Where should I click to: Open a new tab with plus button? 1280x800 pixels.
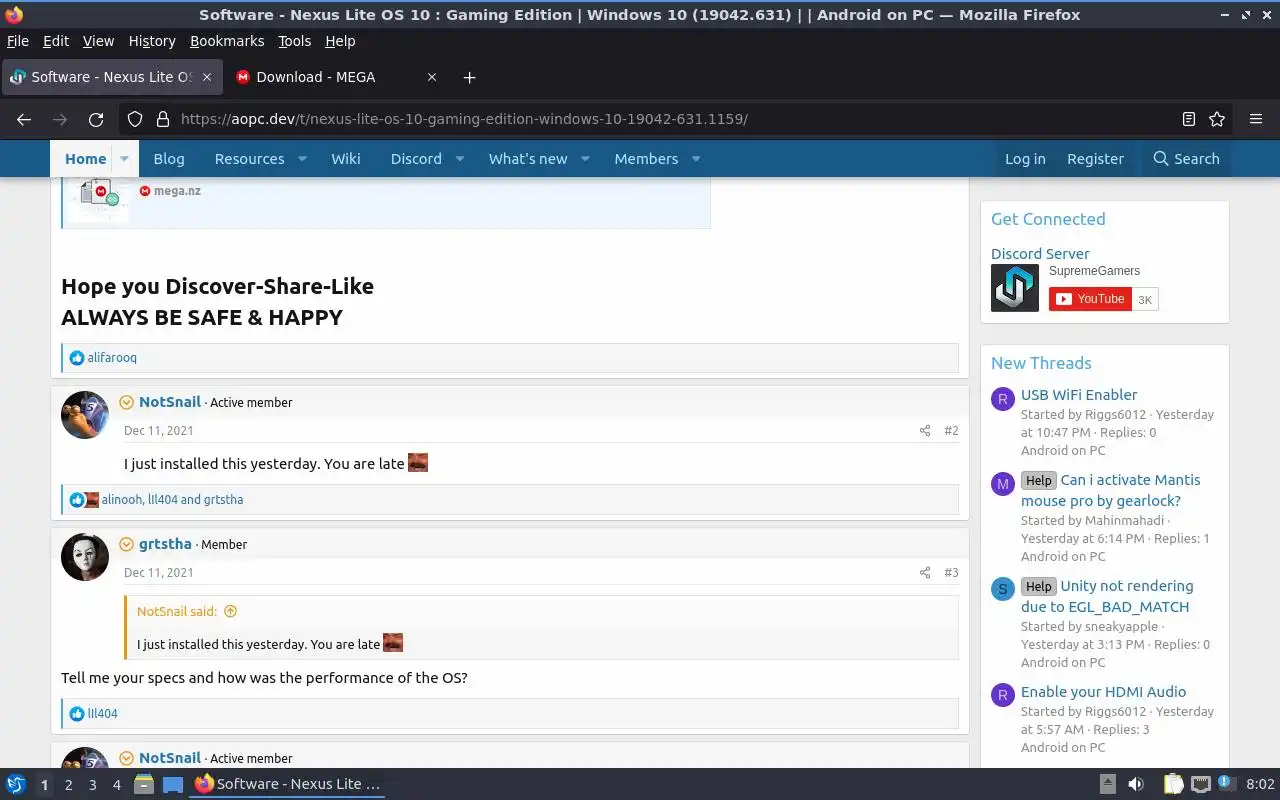coord(470,77)
